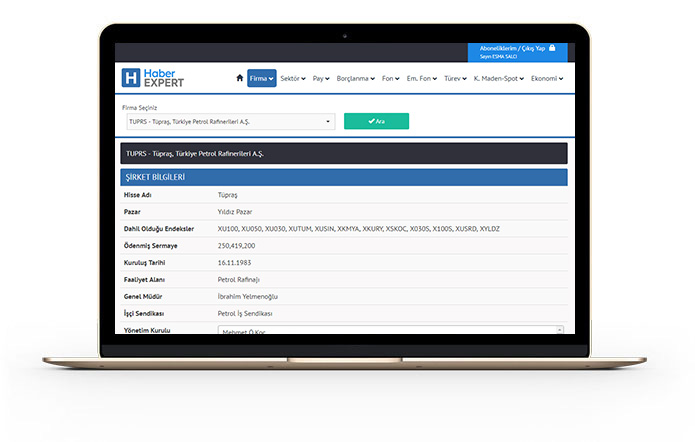Click the green Ara search button

[x=376, y=121]
